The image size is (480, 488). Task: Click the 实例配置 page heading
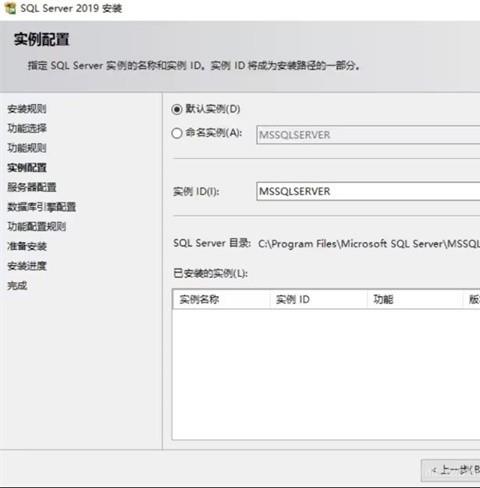pyautogui.click(x=42, y=39)
